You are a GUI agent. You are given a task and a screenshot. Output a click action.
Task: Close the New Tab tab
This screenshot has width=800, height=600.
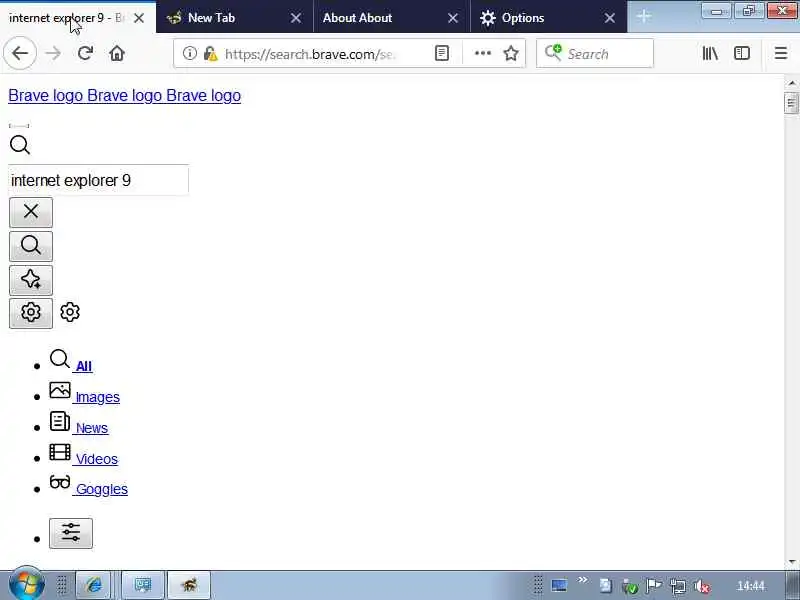[295, 18]
